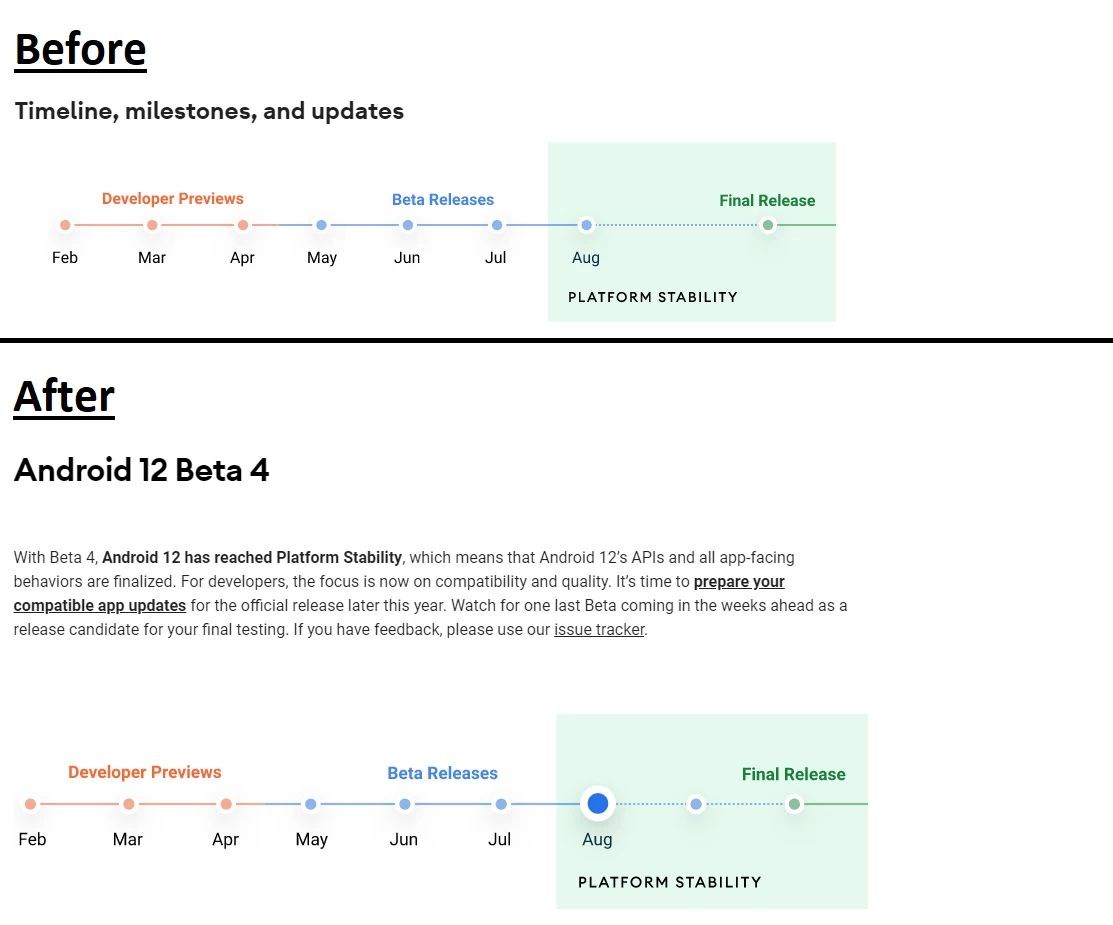Click the Feb marker in Before timeline

(x=65, y=225)
